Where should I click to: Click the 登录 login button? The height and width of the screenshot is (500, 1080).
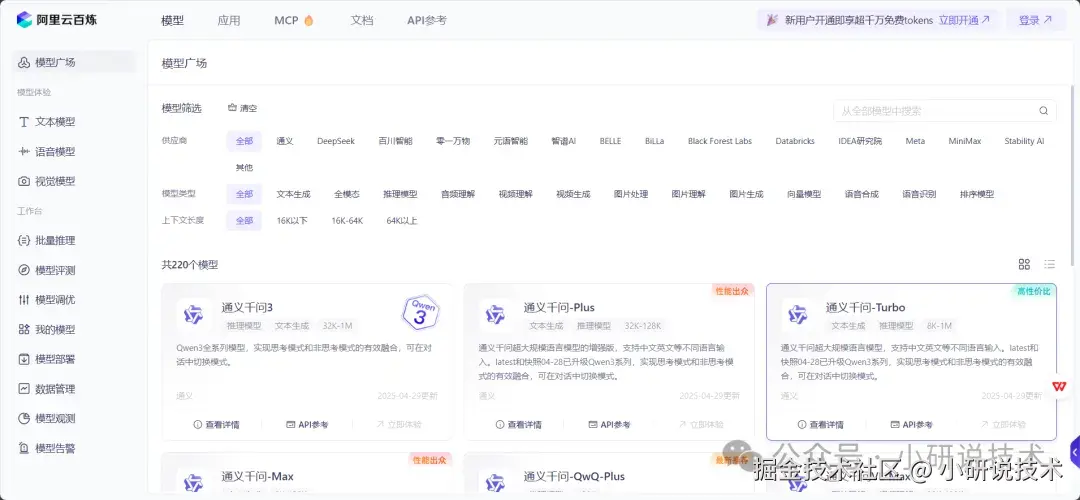(1036, 20)
